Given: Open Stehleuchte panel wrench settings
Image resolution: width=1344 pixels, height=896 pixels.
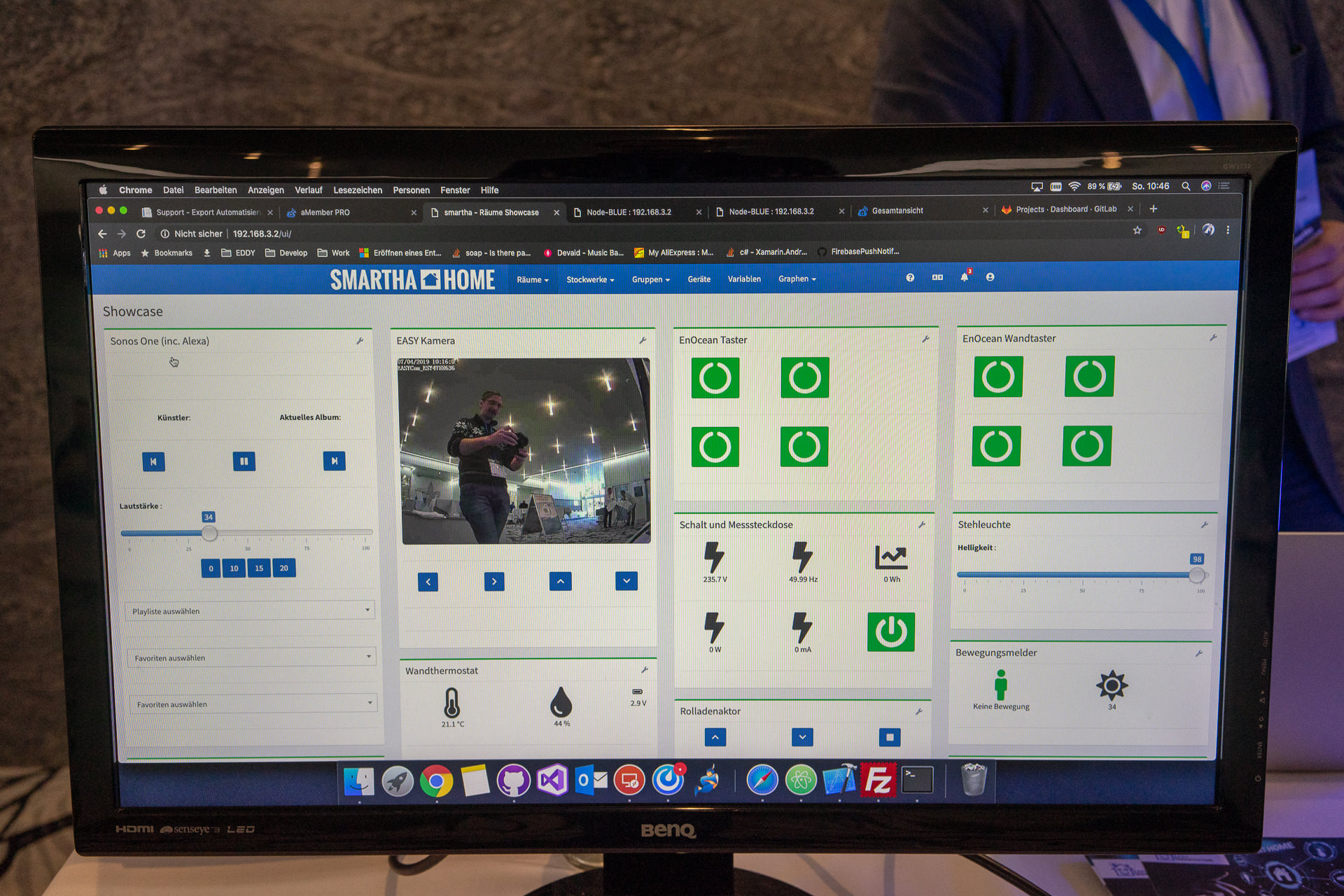Looking at the screenshot, I should point(1205,524).
